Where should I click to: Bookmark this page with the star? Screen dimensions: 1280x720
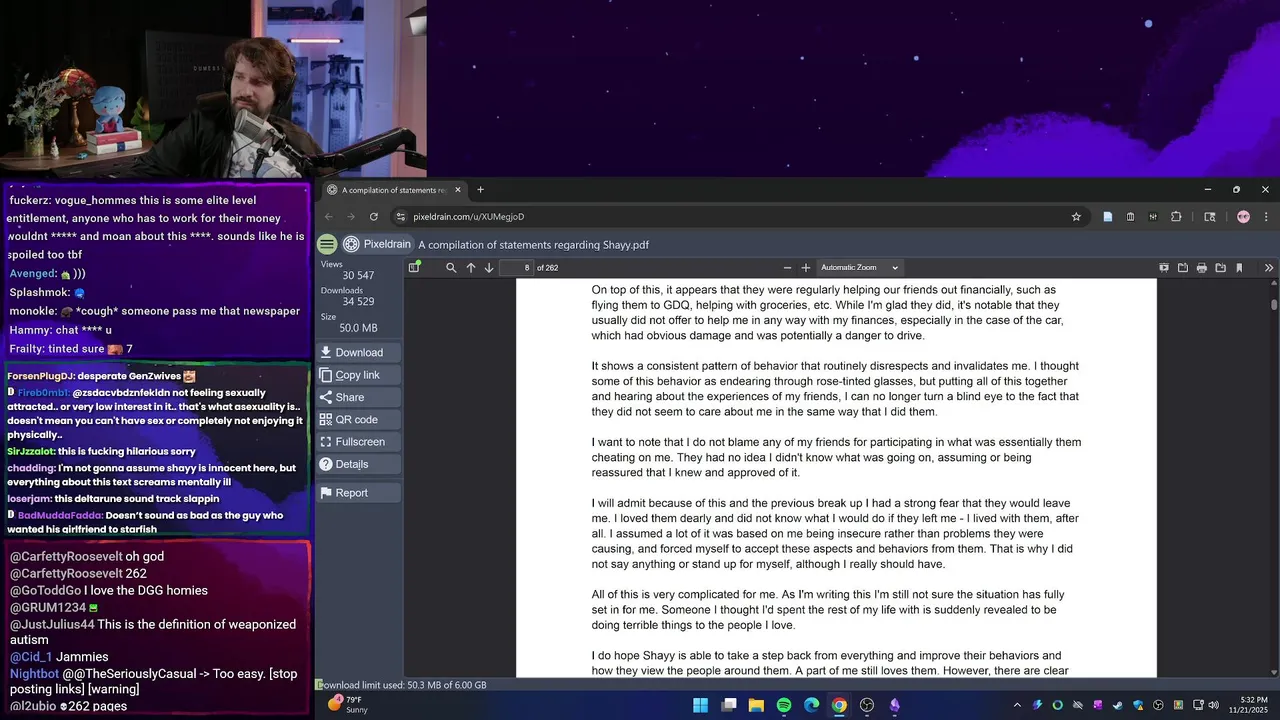click(x=1076, y=216)
